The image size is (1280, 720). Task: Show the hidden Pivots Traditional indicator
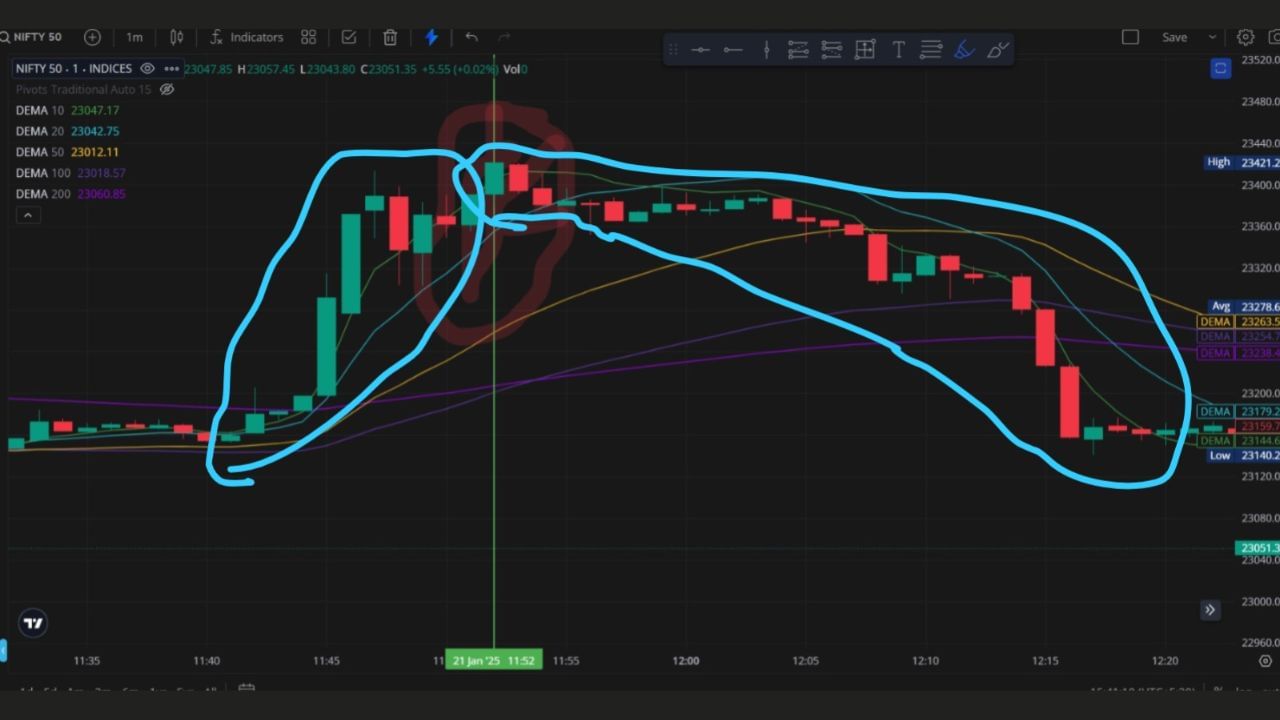(x=167, y=89)
